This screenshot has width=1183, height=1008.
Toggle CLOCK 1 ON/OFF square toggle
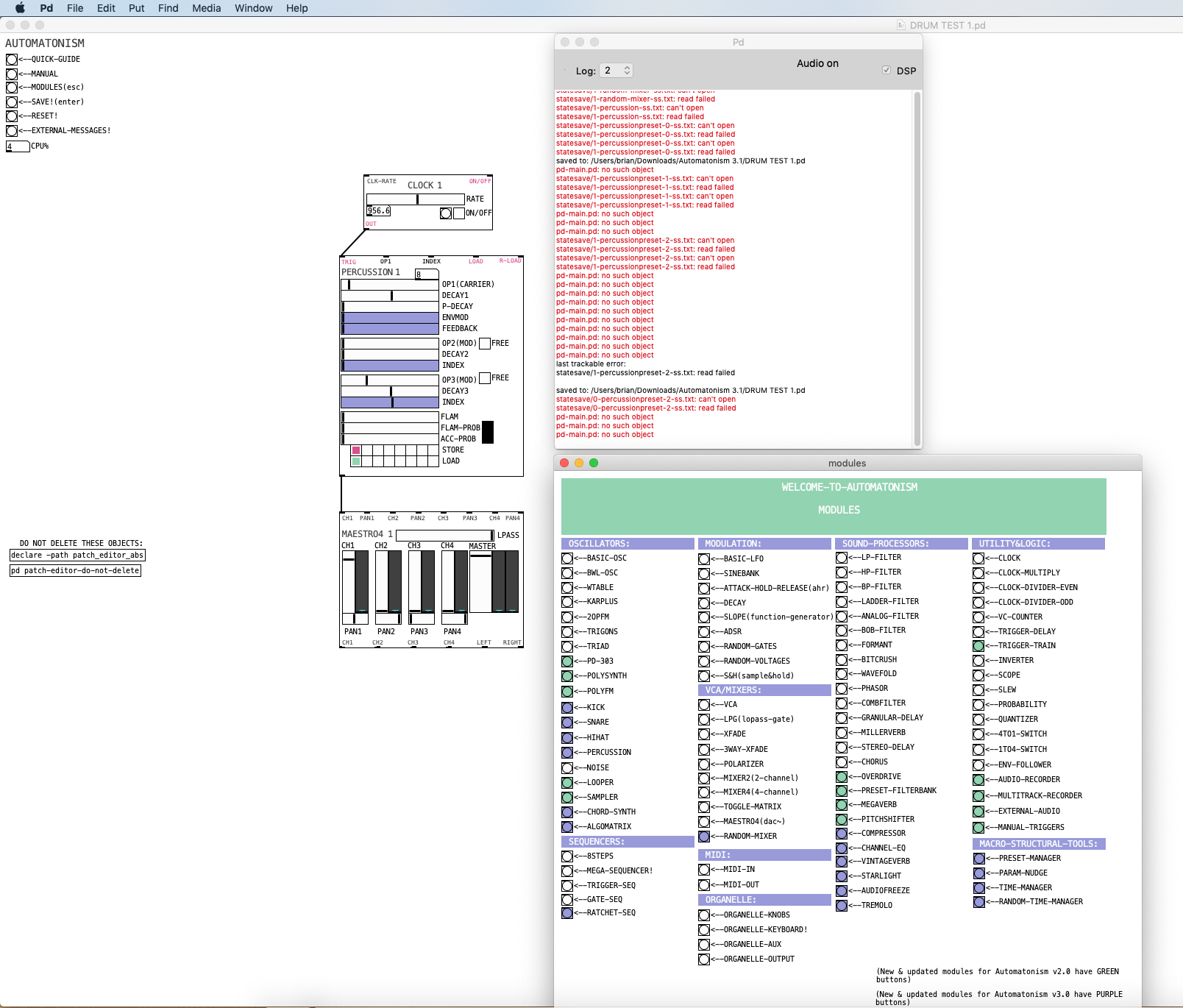click(459, 213)
